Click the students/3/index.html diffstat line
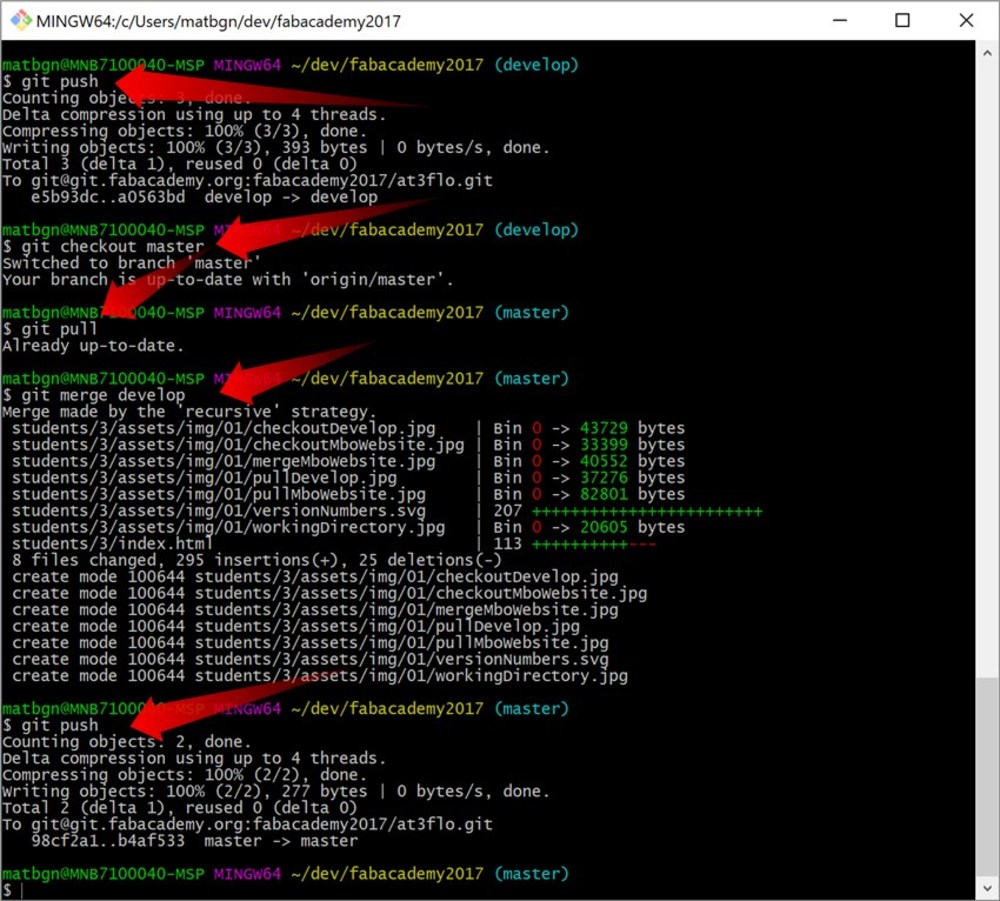Image resolution: width=1000 pixels, height=901 pixels. tap(334, 544)
